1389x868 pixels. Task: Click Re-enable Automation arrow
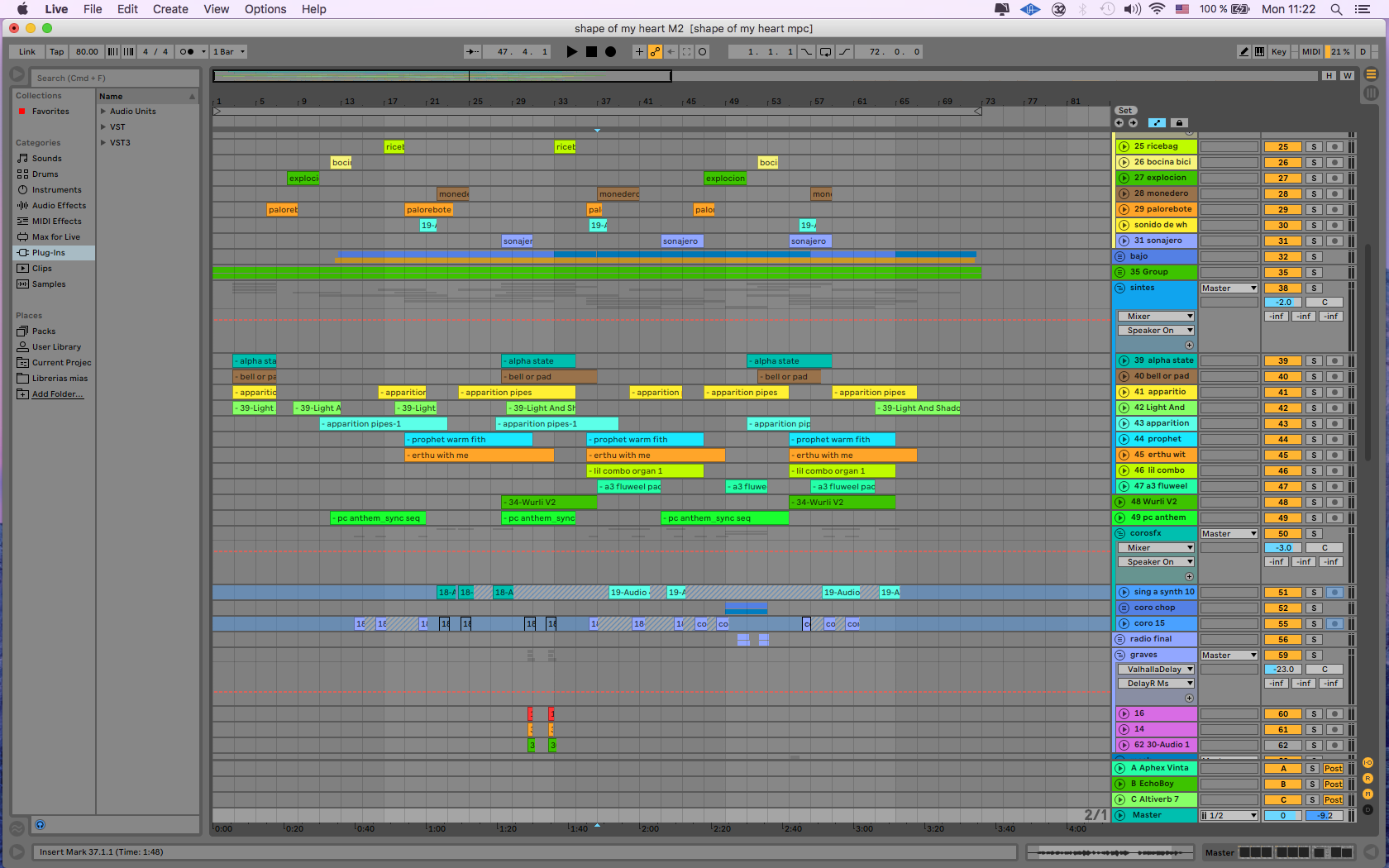pyautogui.click(x=671, y=51)
